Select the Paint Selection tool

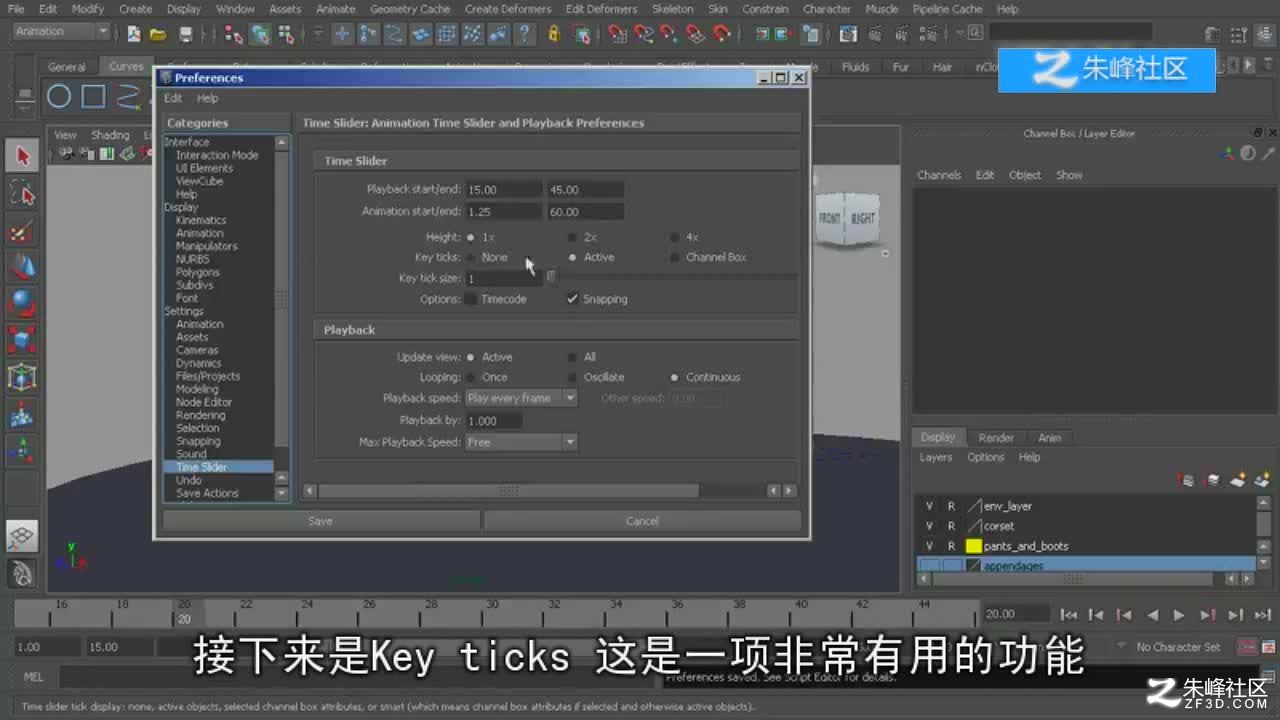point(22,231)
